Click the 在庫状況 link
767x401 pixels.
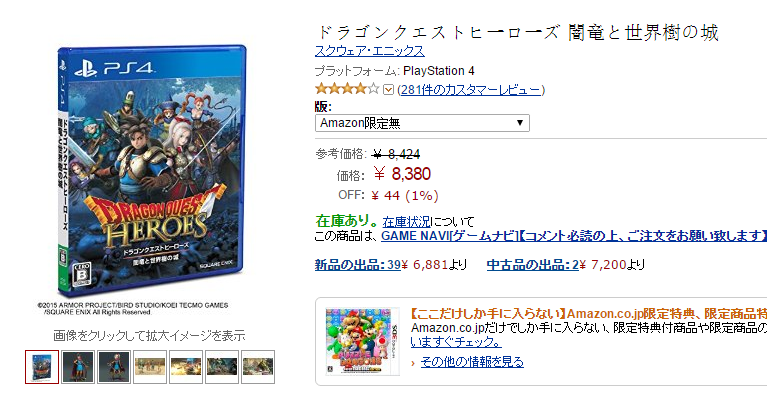pyautogui.click(x=406, y=222)
